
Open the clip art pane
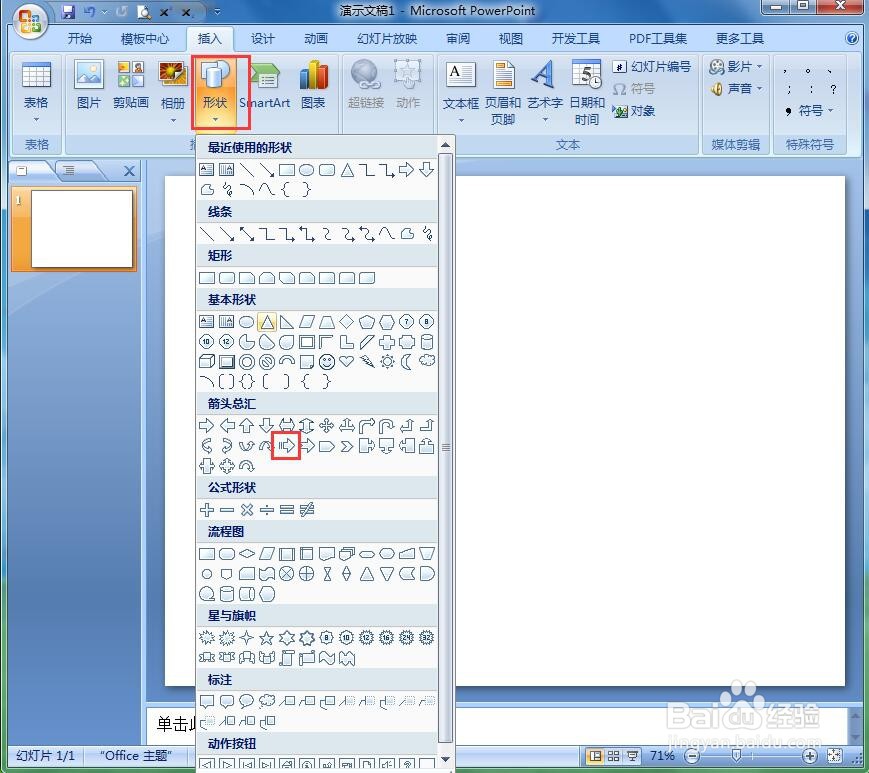[x=131, y=84]
